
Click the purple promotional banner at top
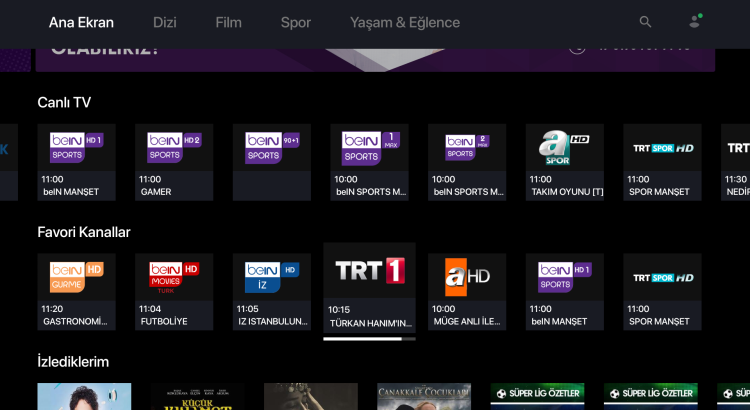(x=375, y=60)
